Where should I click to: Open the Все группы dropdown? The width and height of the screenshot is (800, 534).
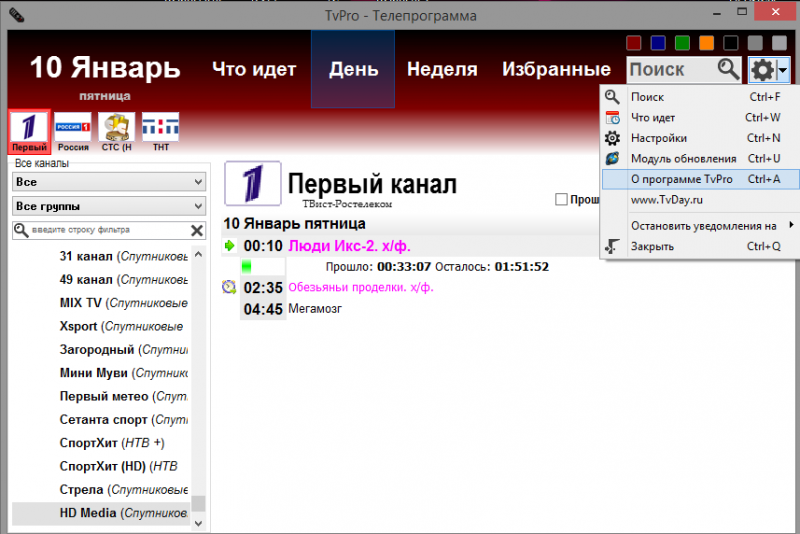[109, 206]
